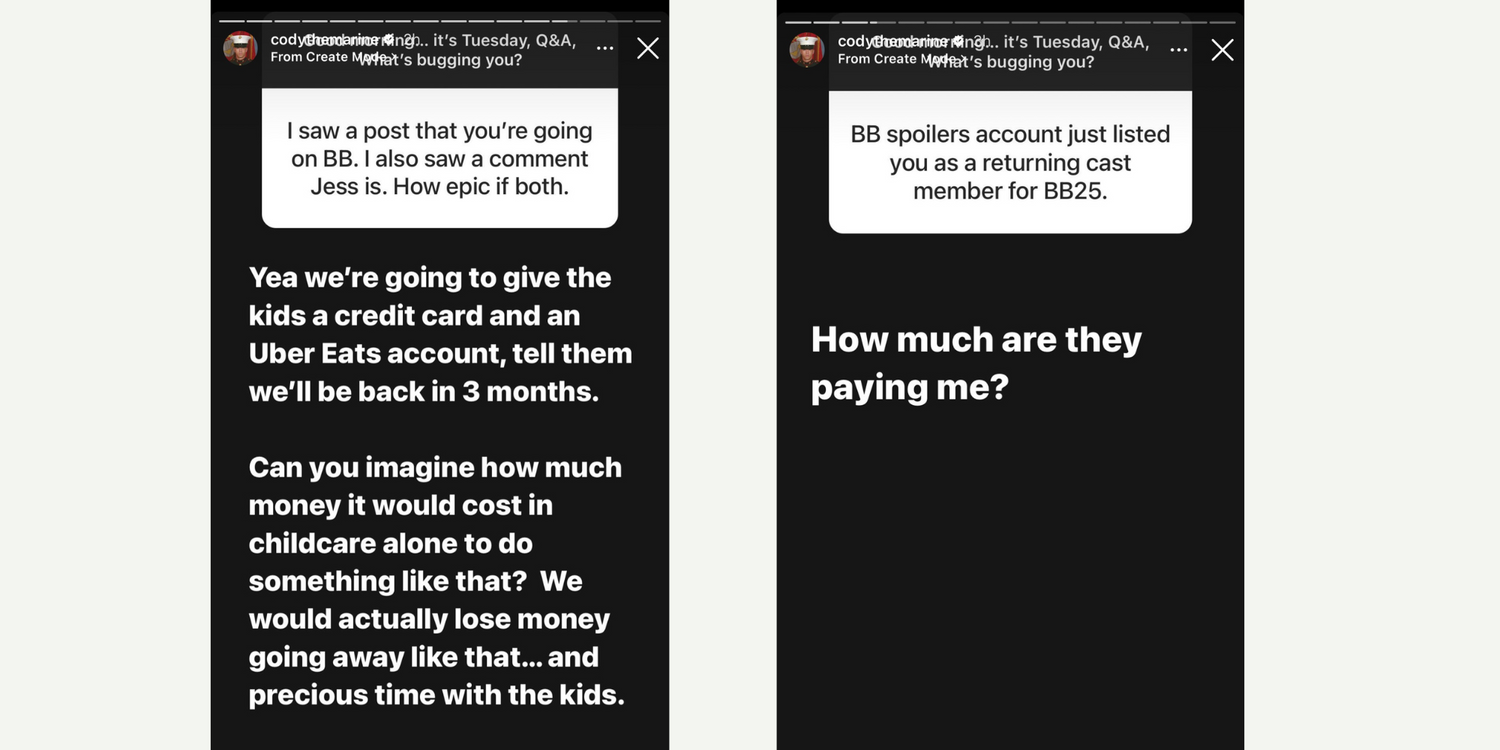Click the right story progress bar

click(1010, 21)
